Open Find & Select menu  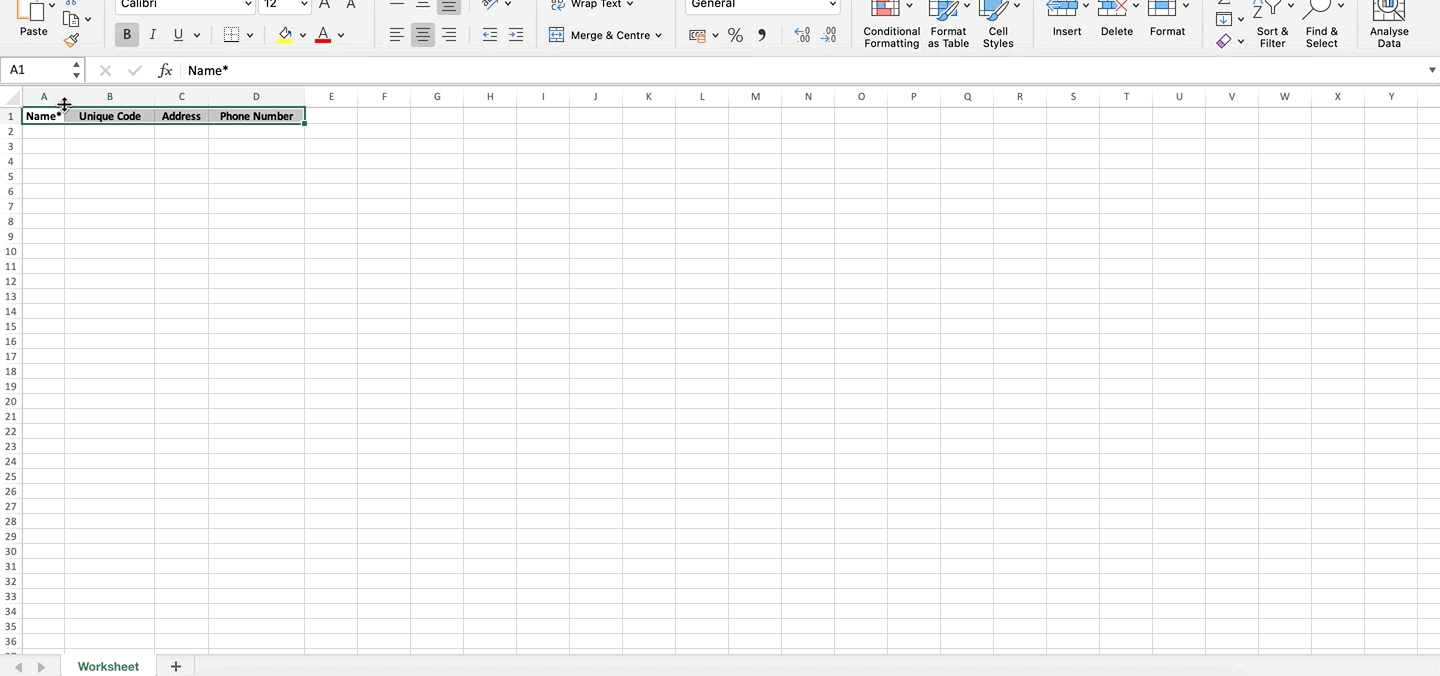tap(1321, 25)
